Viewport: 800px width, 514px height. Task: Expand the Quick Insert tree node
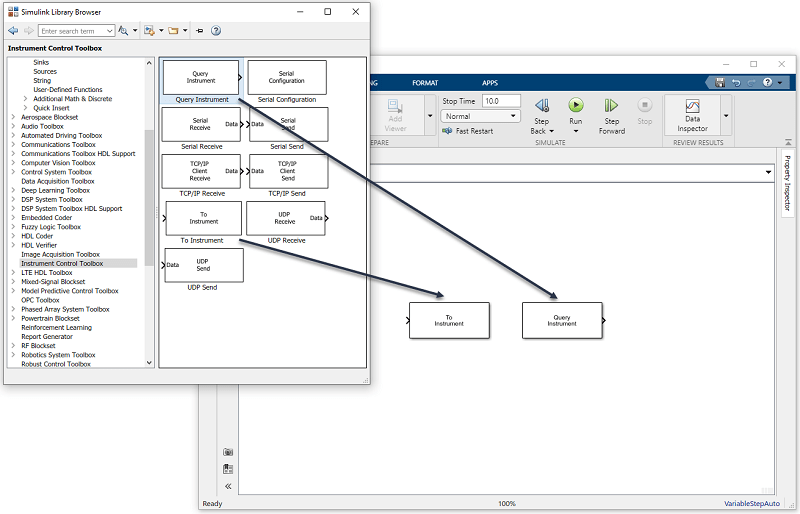coord(26,108)
